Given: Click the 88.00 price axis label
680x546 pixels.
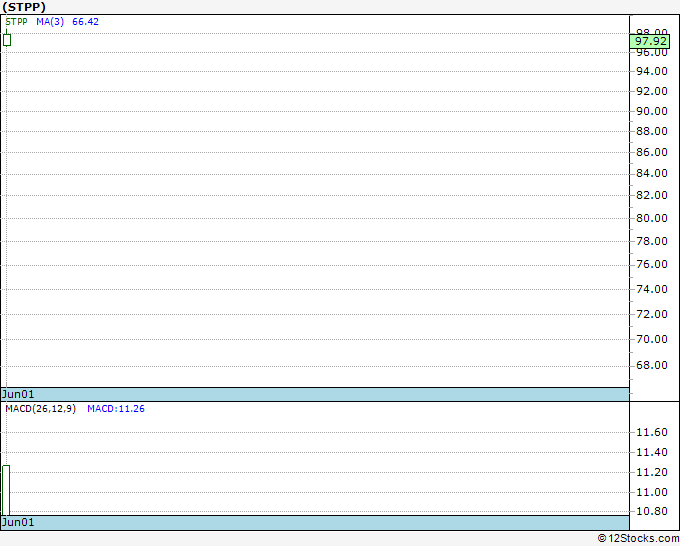Looking at the screenshot, I should [651, 131].
